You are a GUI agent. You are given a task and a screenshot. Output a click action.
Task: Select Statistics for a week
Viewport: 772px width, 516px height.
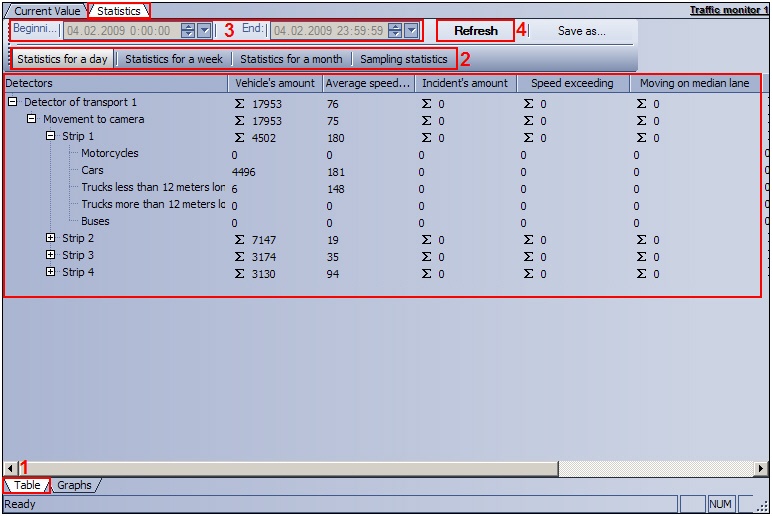point(173,59)
